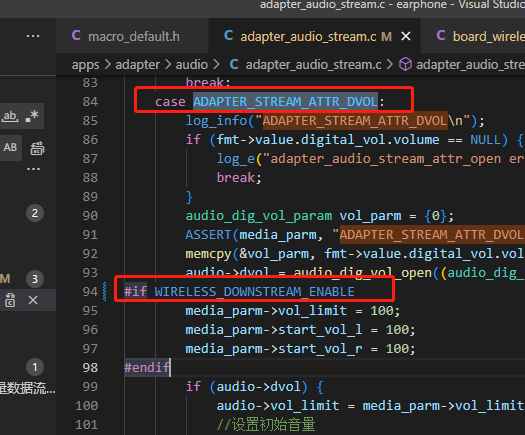Click line number 94 in gutter
This screenshot has width=525, height=435.
(90, 292)
